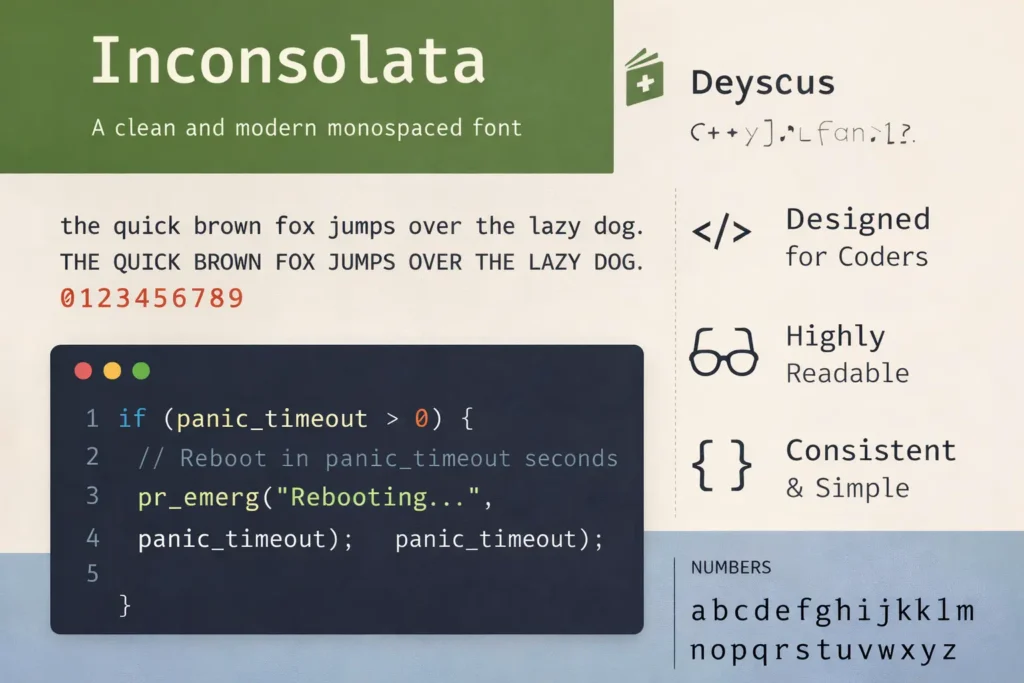Viewport: 1024px width, 683px height.
Task: Click the lowercase quick brown fox sentence
Action: [x=351, y=225]
